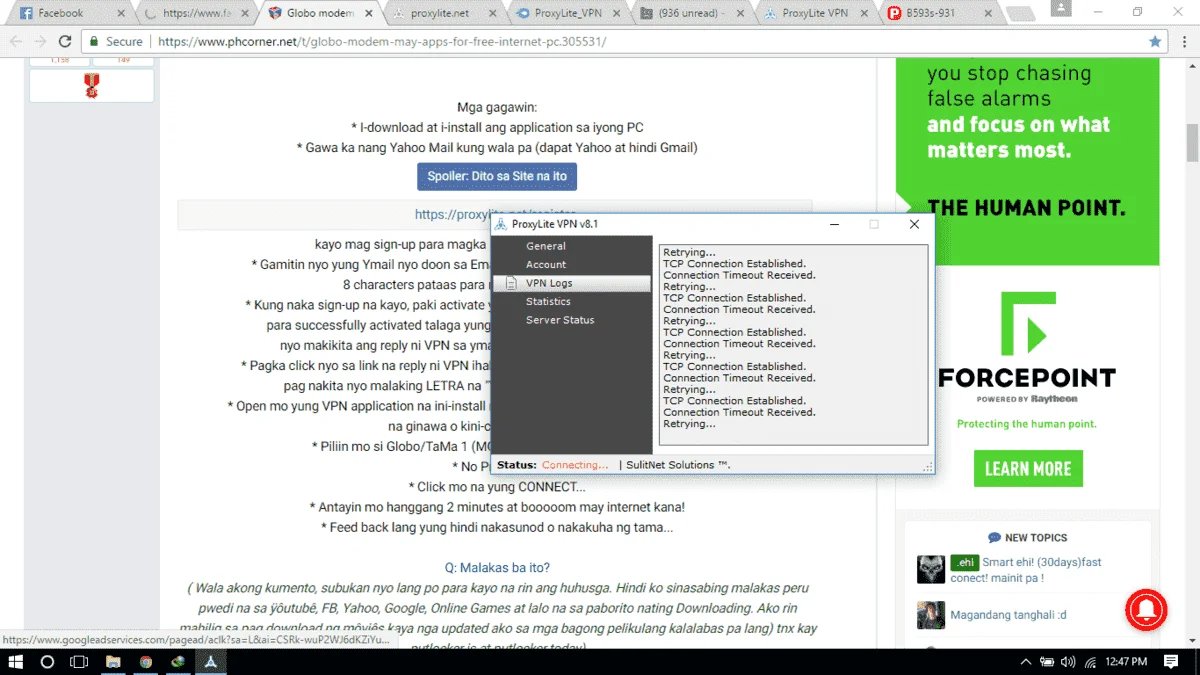Click the red medal badge under user stats
The image size is (1200, 675).
(91, 86)
